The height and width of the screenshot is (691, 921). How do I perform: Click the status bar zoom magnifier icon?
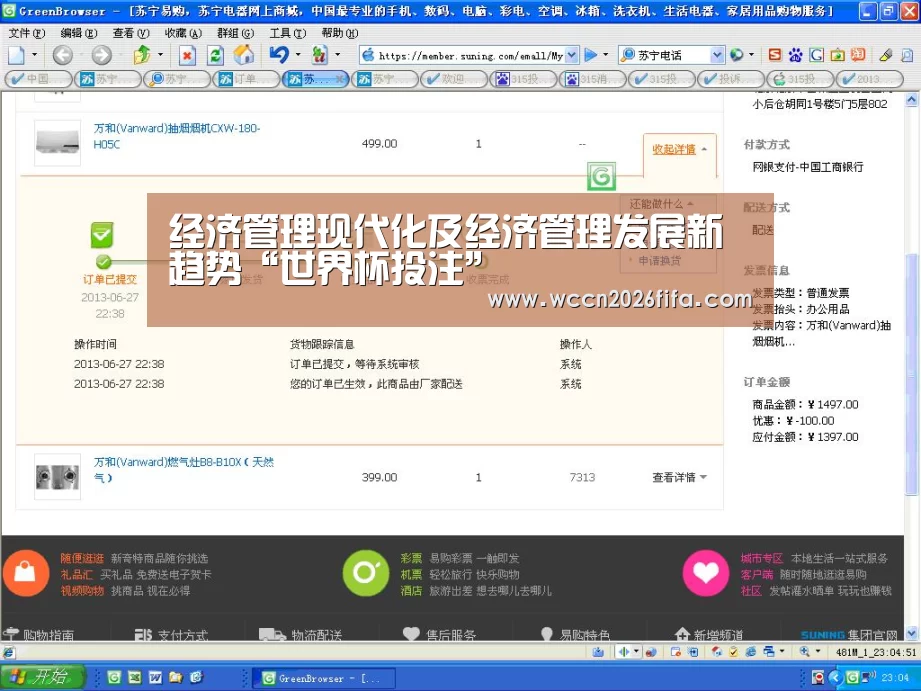tap(804, 652)
